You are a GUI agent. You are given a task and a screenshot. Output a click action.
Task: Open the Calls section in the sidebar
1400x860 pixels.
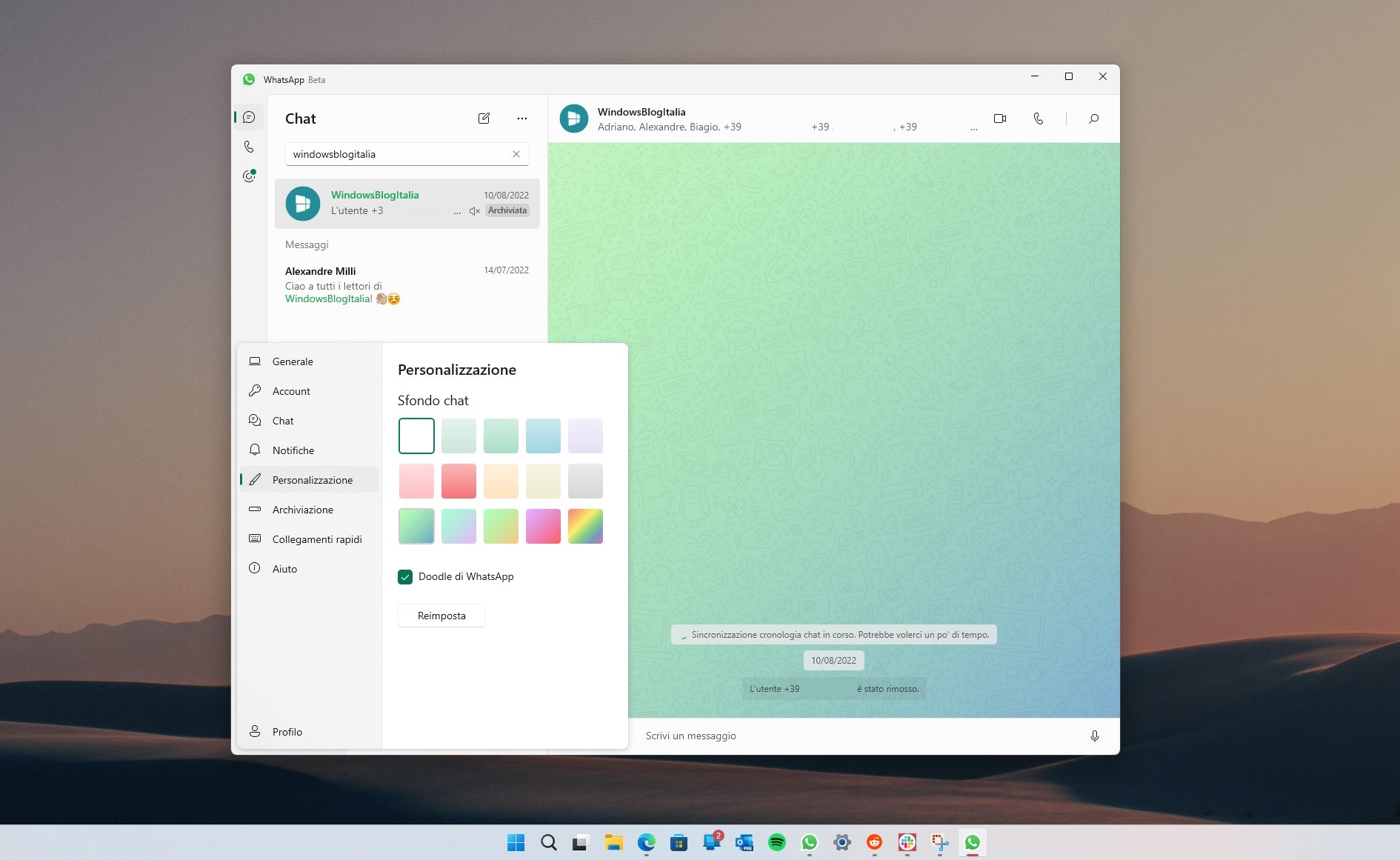249,147
